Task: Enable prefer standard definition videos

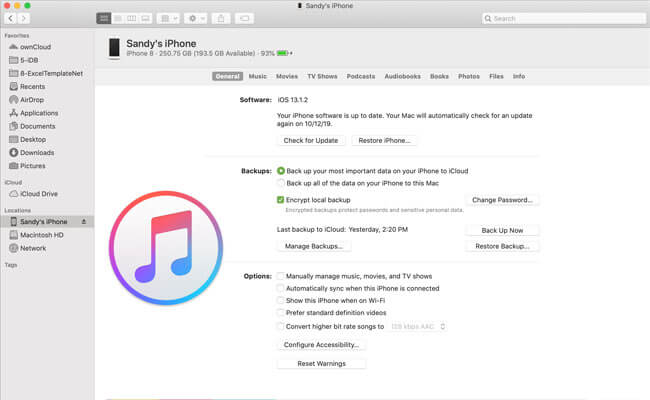Action: pos(281,313)
